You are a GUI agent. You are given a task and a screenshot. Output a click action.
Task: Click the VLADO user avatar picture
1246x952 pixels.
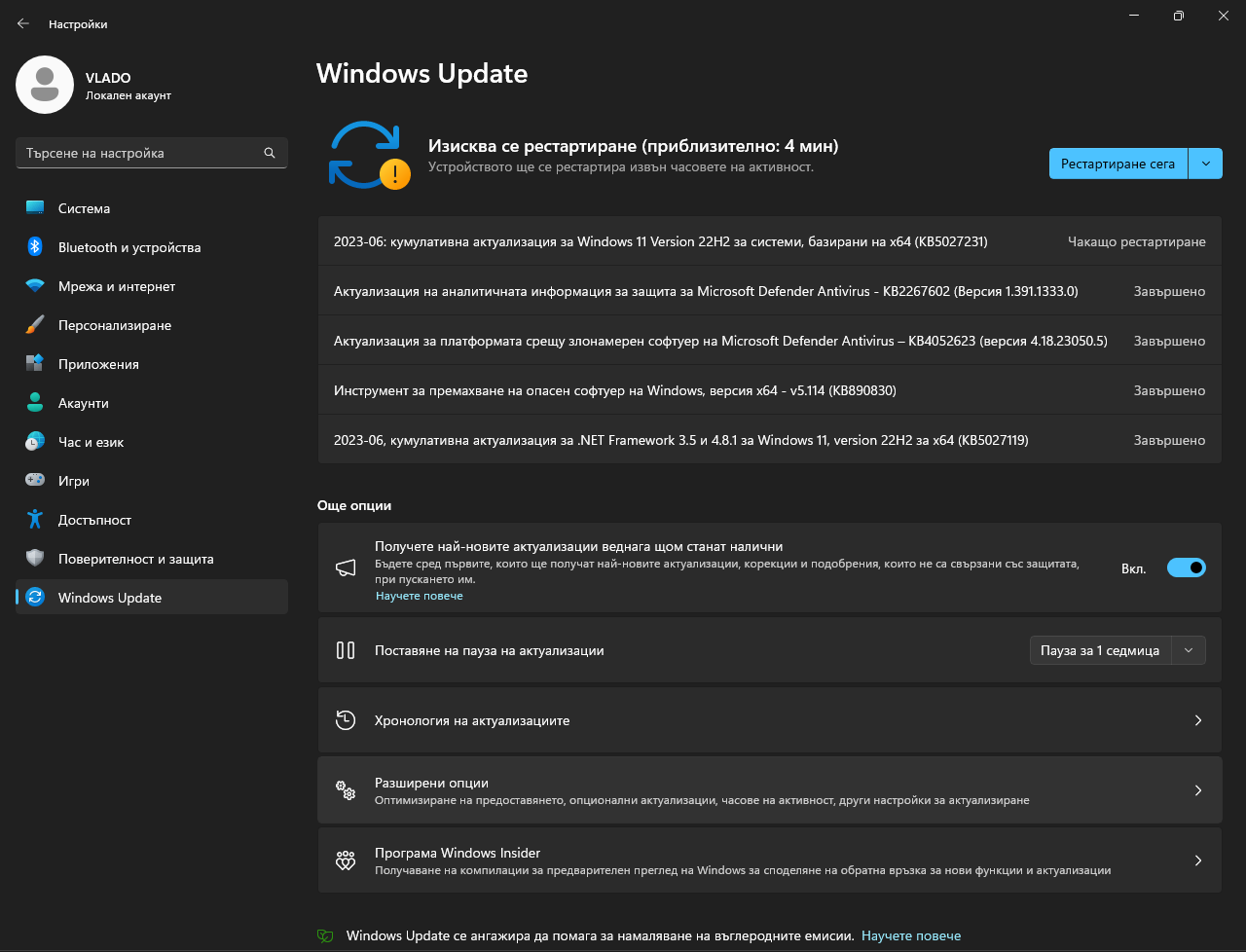45,85
